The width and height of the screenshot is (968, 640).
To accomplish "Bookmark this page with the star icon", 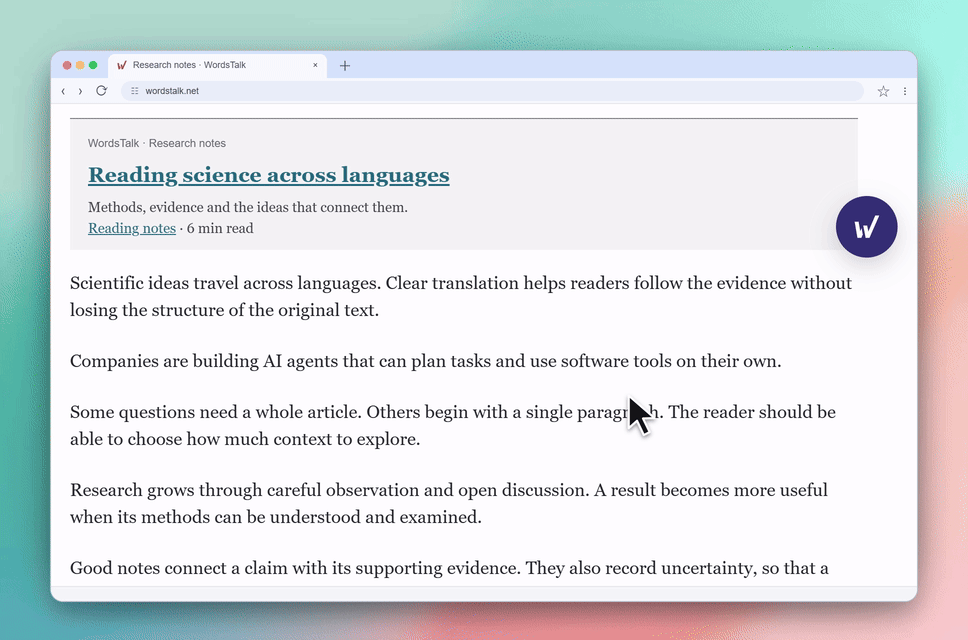I will coord(883,91).
